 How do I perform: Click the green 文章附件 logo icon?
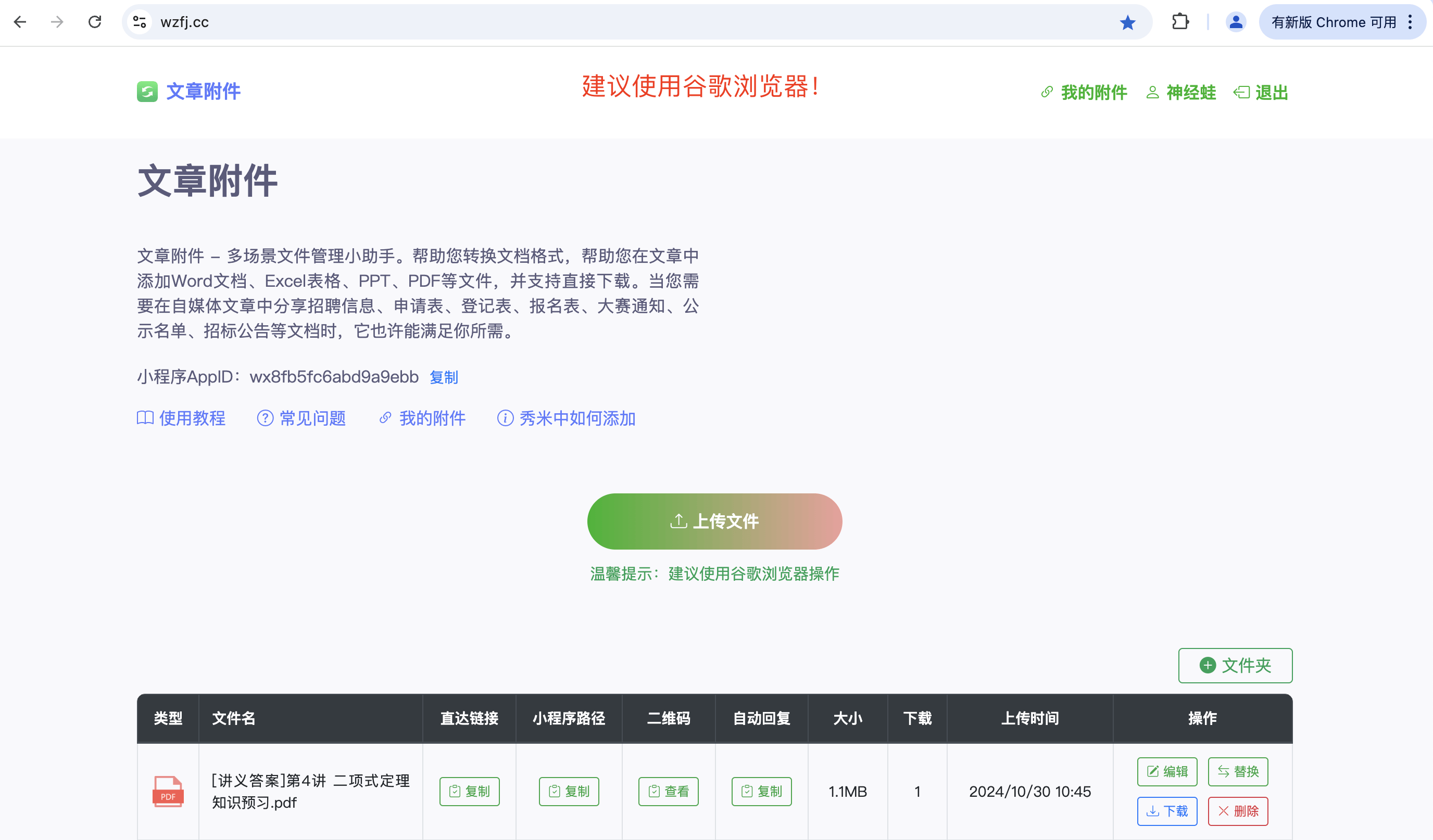[147, 92]
